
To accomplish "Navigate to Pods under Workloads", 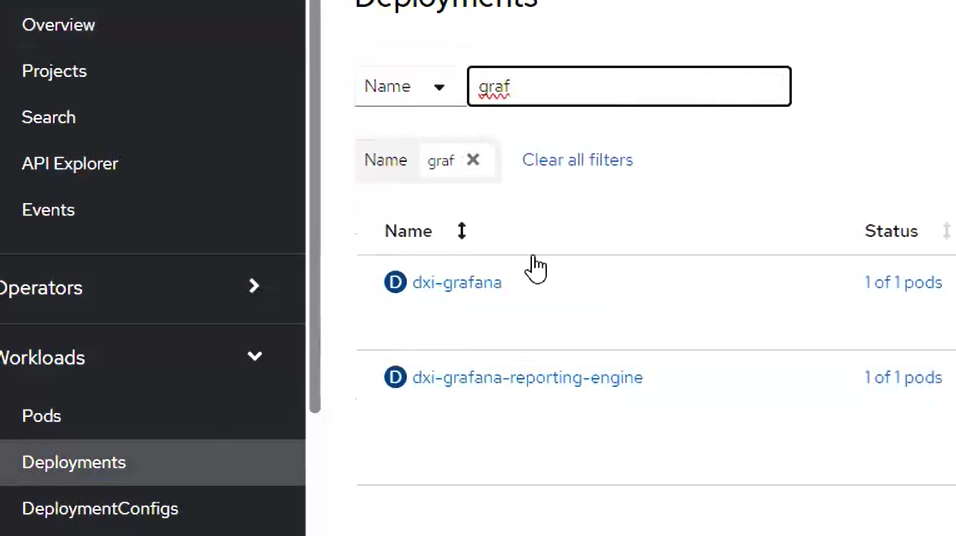I will click(x=41, y=416).
